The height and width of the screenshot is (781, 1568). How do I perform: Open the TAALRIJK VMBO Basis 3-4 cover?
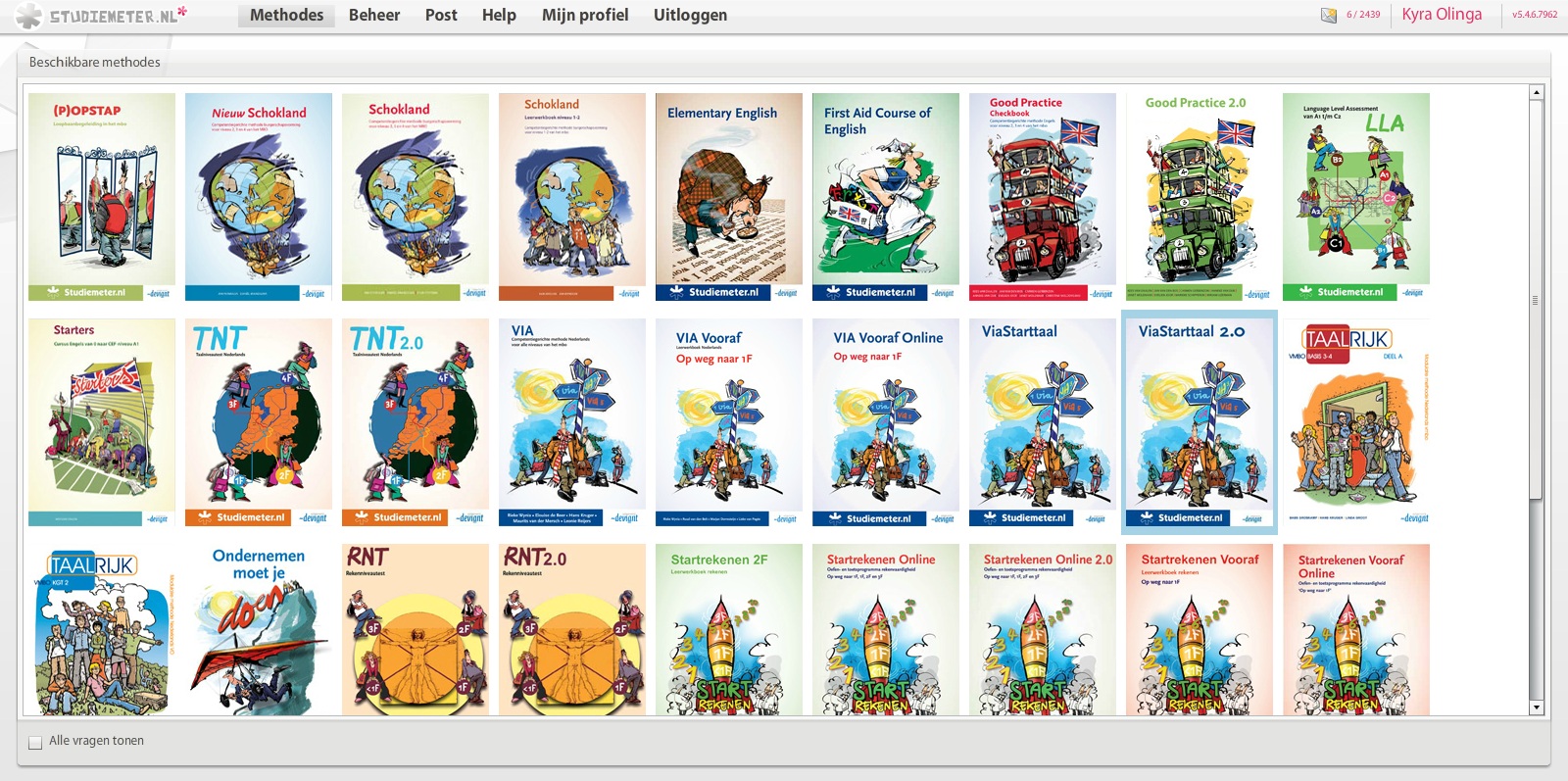(1356, 422)
